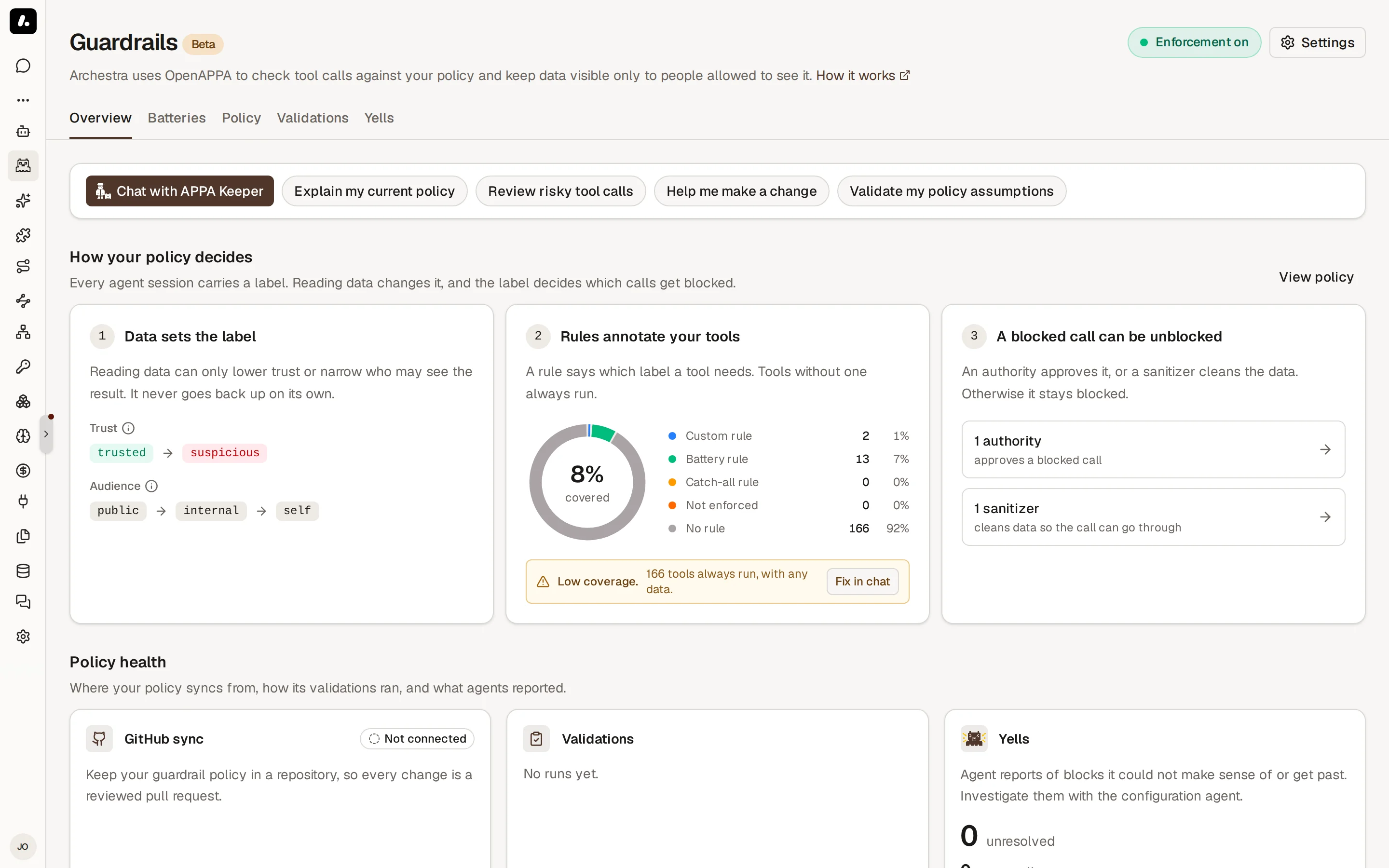This screenshot has width=1389, height=868.
Task: Click the plug connections icon in the sidebar
Action: pos(23,501)
